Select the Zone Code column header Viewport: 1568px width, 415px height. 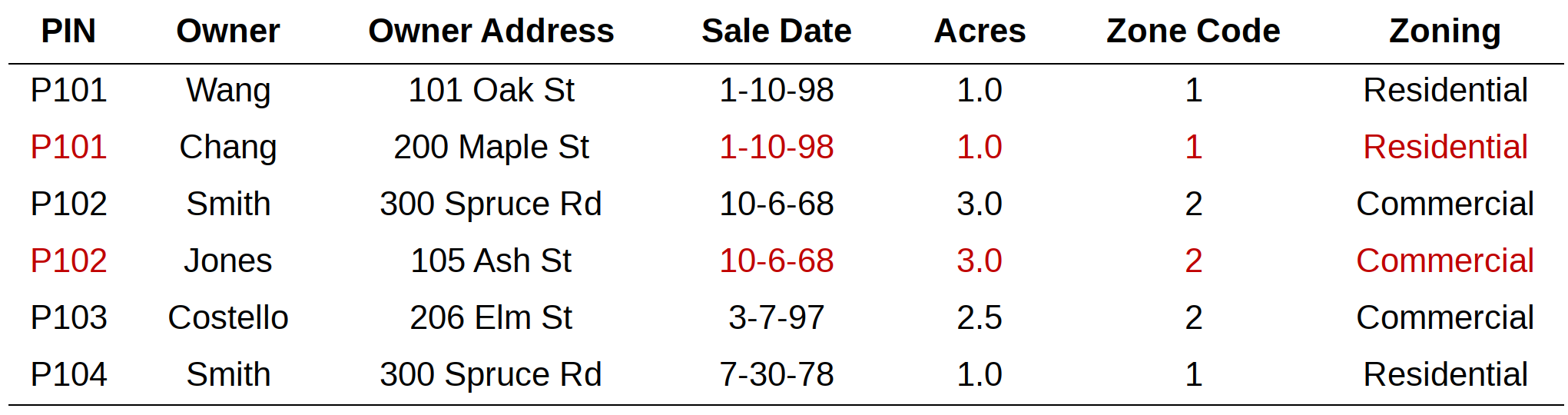[1193, 32]
